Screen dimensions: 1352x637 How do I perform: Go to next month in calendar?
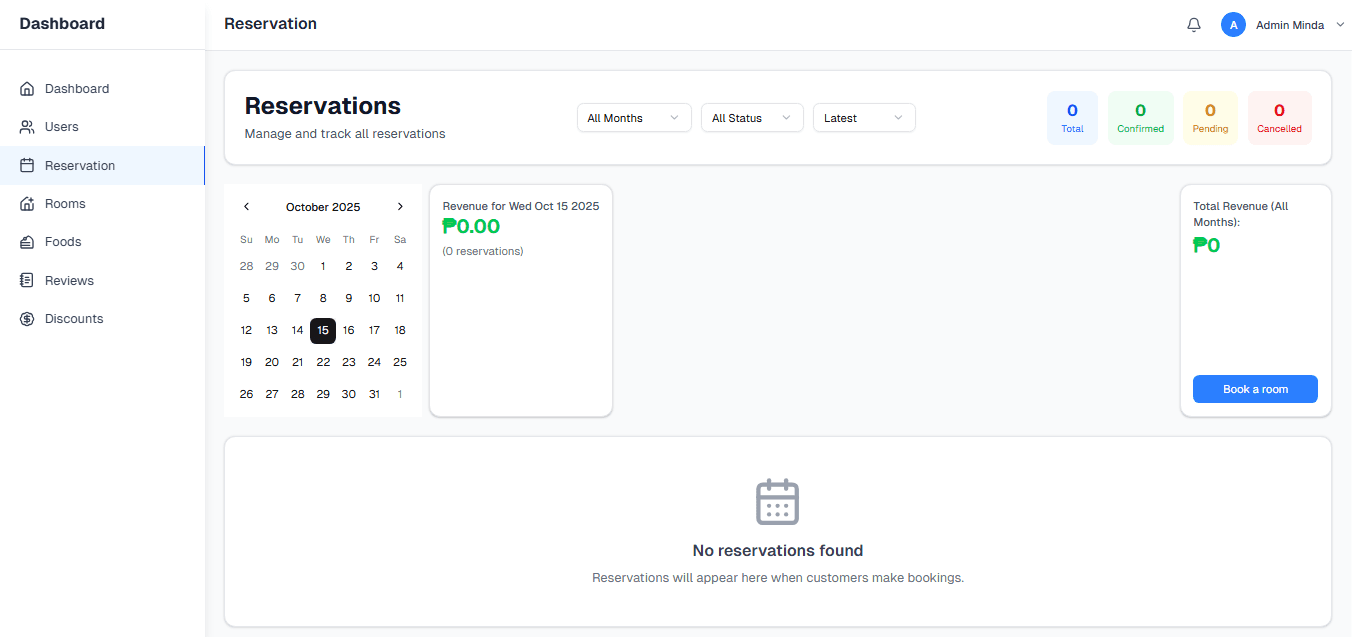[400, 207]
